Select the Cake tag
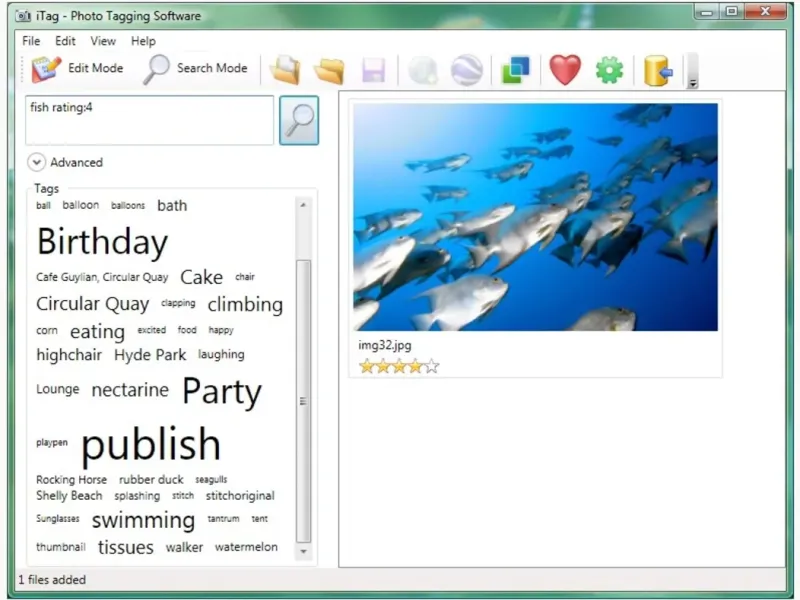This screenshot has width=800, height=600. coord(202,277)
